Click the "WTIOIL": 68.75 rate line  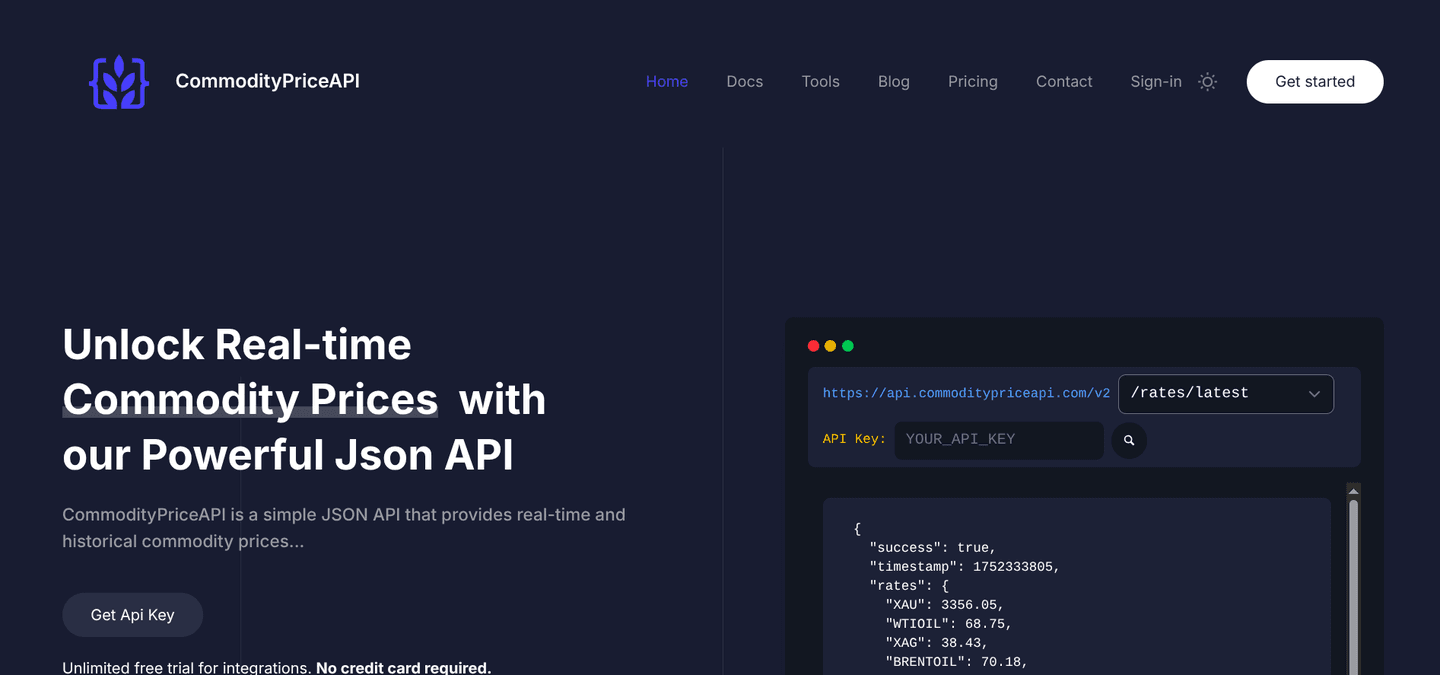point(948,624)
